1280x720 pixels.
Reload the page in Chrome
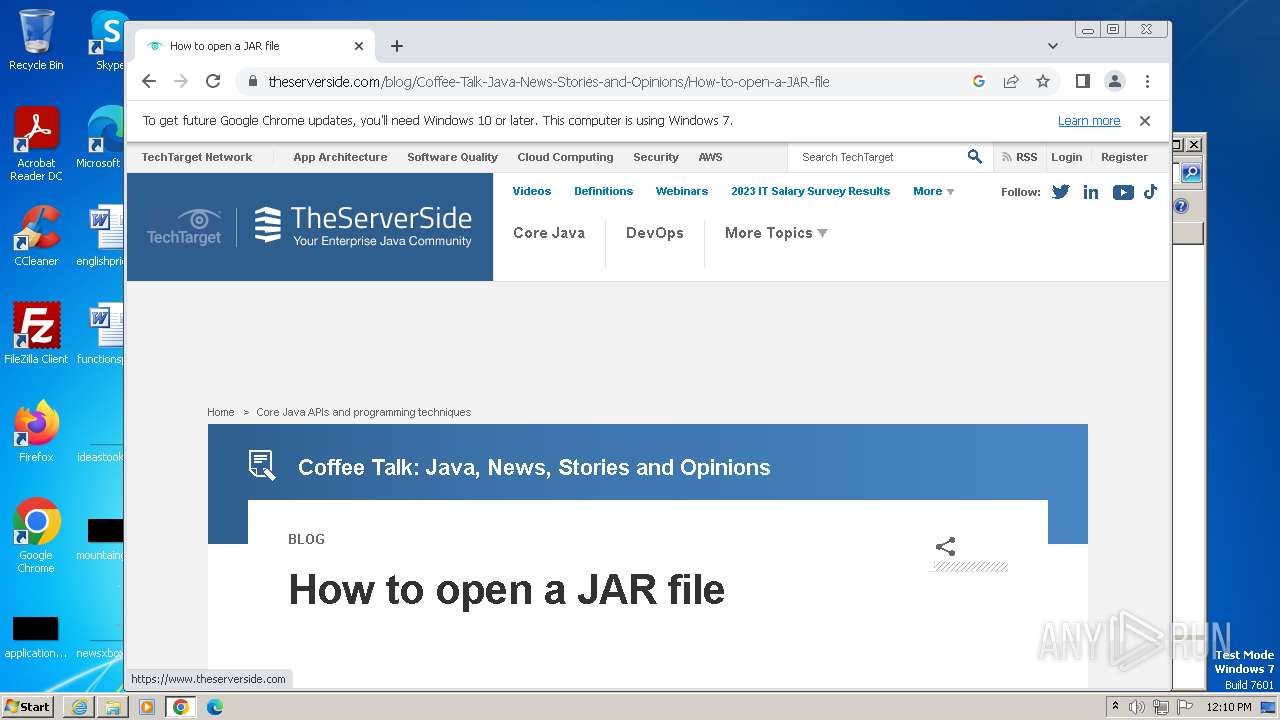[213, 82]
